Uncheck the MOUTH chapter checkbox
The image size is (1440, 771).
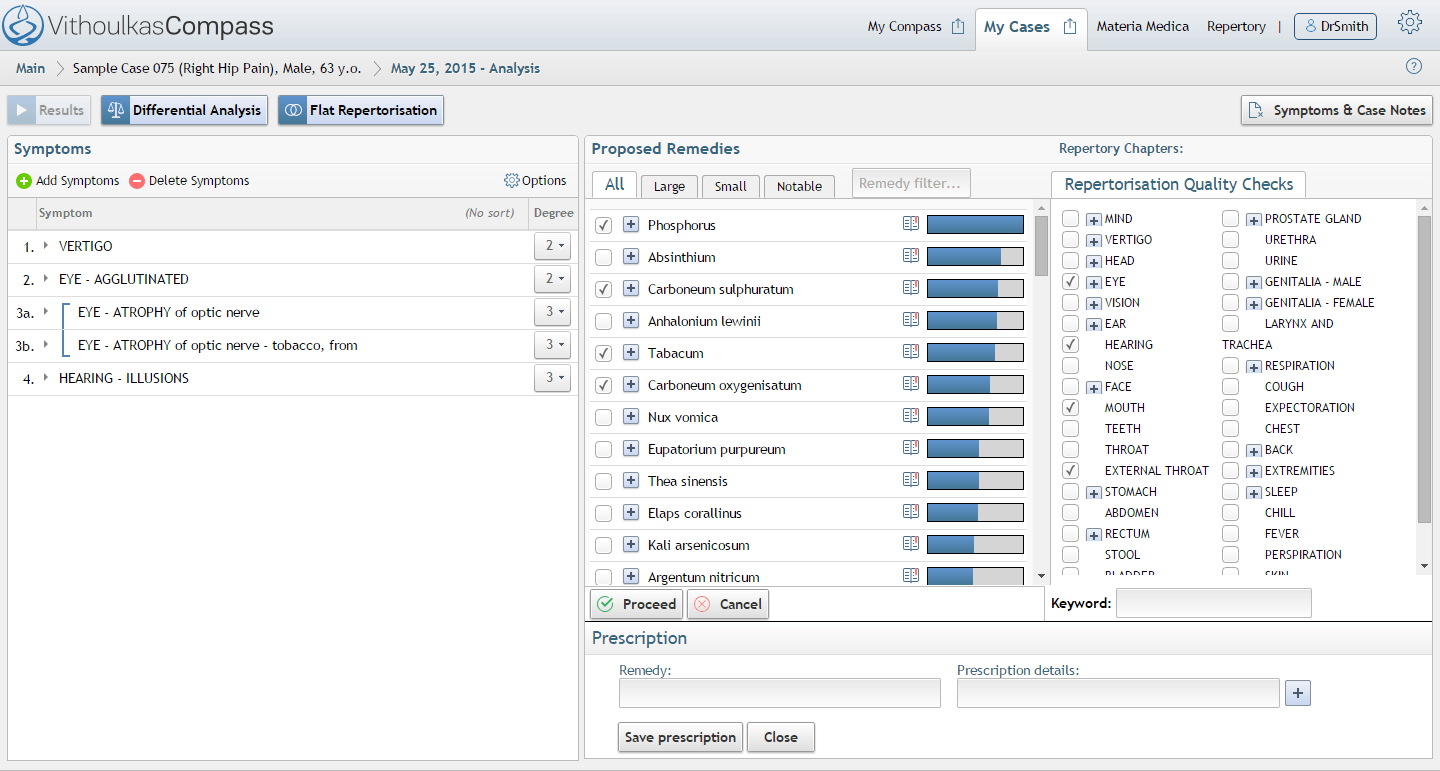click(x=1070, y=407)
